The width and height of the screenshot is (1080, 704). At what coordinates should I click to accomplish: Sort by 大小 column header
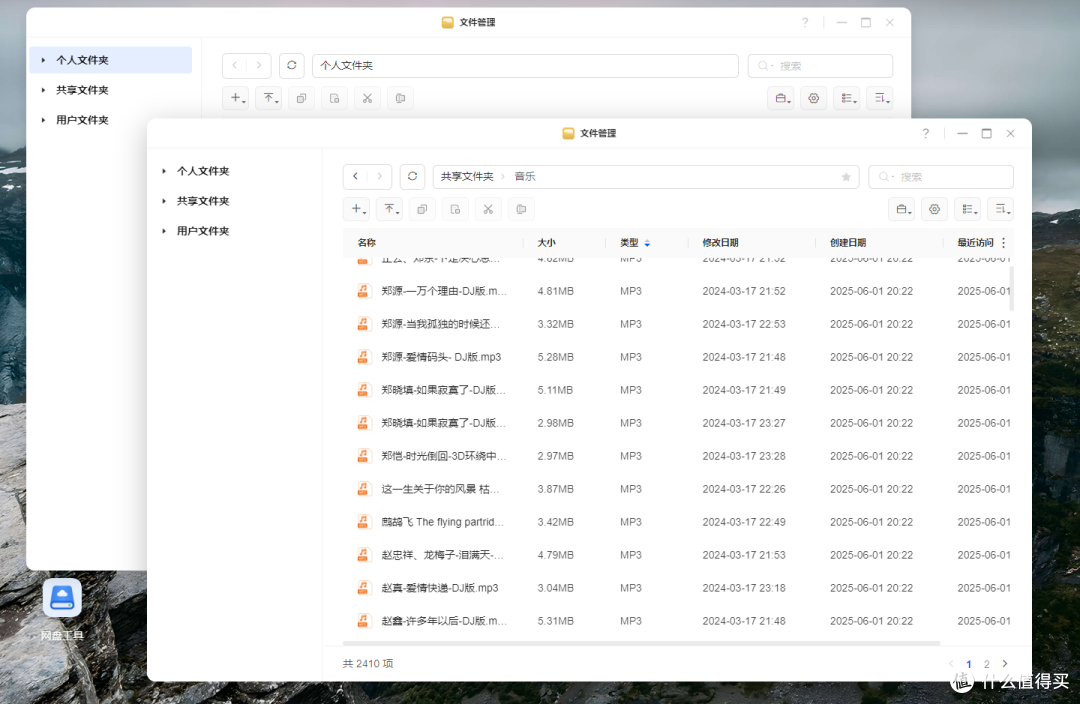[546, 242]
